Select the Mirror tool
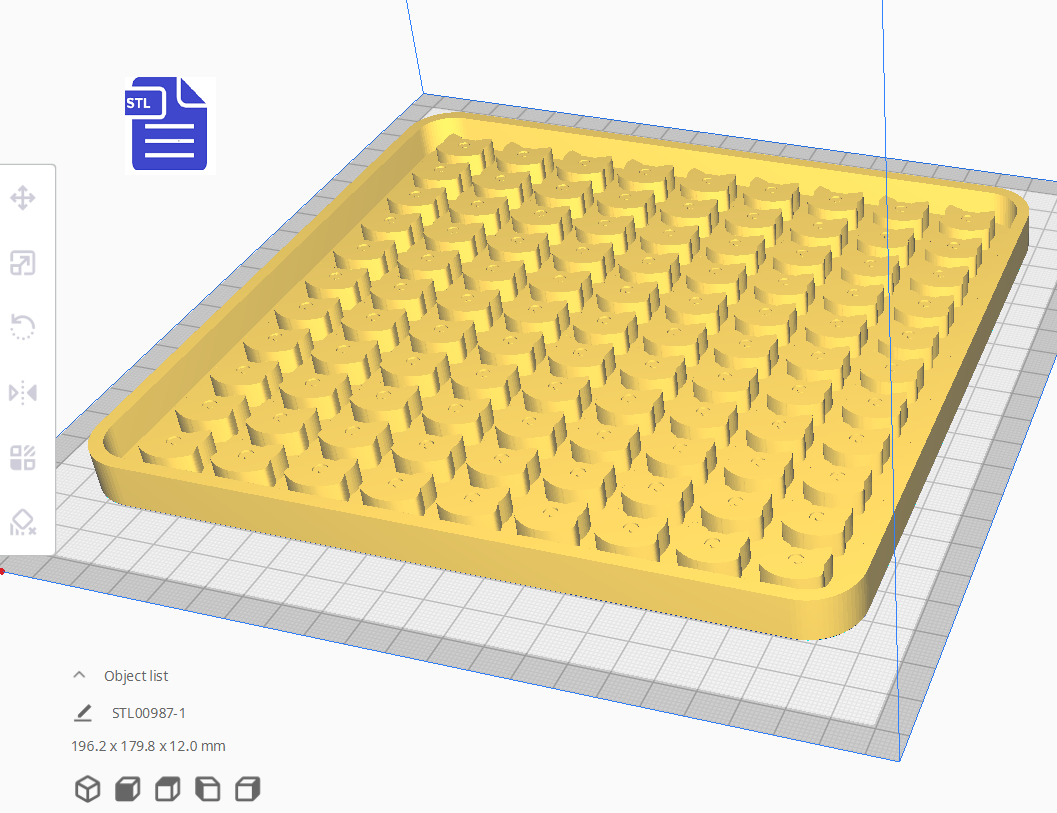Image resolution: width=1057 pixels, height=813 pixels. tap(24, 392)
